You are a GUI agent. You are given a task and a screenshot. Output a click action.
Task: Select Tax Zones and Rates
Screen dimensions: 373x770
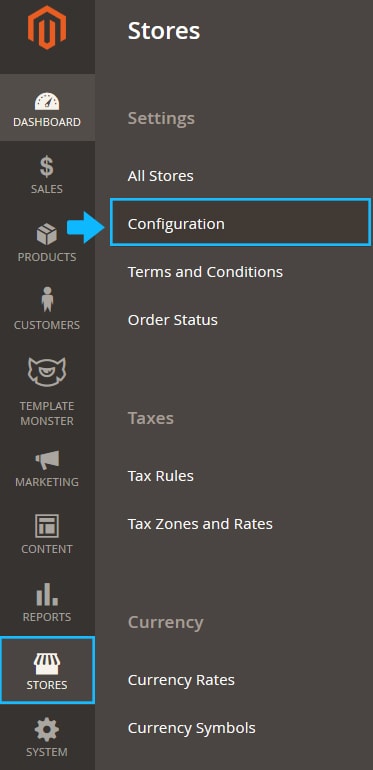(x=200, y=523)
